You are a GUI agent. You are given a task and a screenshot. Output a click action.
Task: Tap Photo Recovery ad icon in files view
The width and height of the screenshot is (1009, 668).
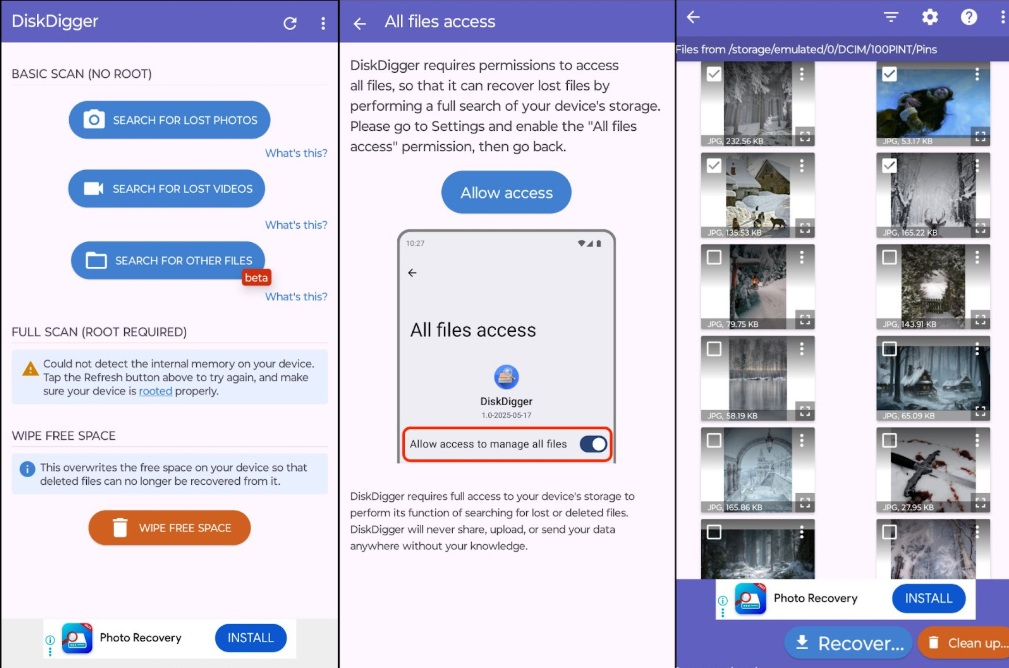click(750, 599)
